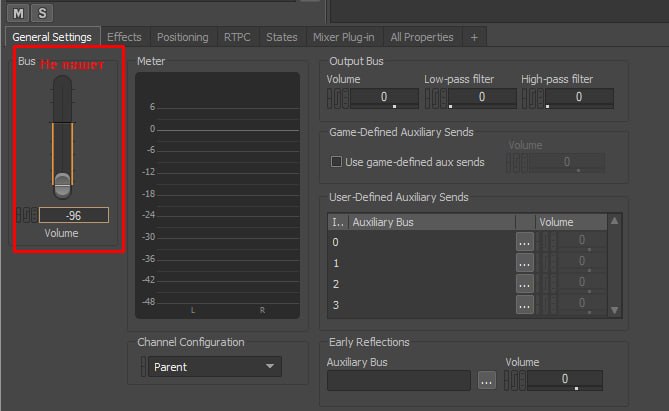Browse auxiliary bus for send row 0

tap(525, 242)
